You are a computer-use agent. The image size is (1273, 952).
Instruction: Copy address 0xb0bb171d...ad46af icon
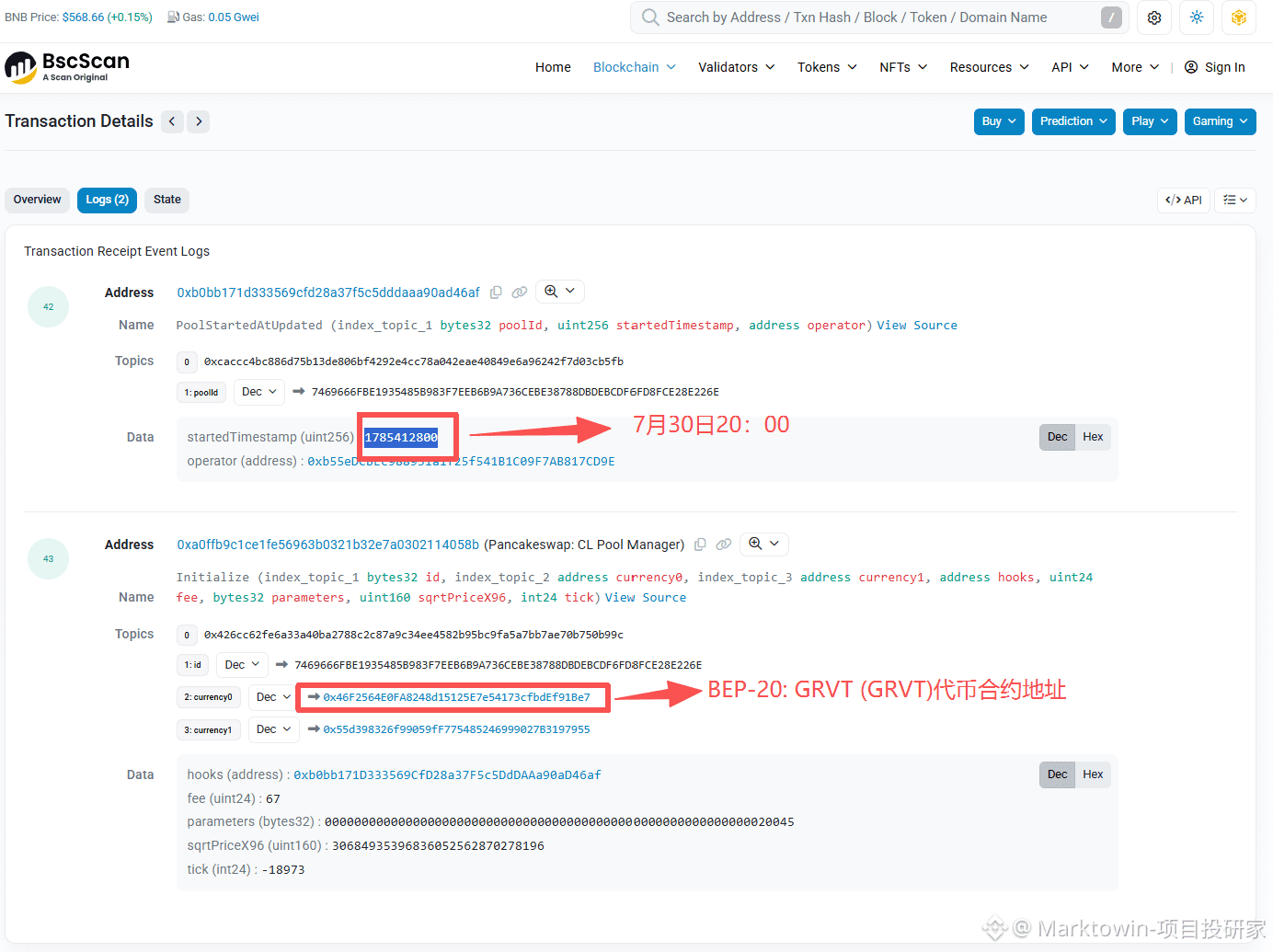click(496, 292)
